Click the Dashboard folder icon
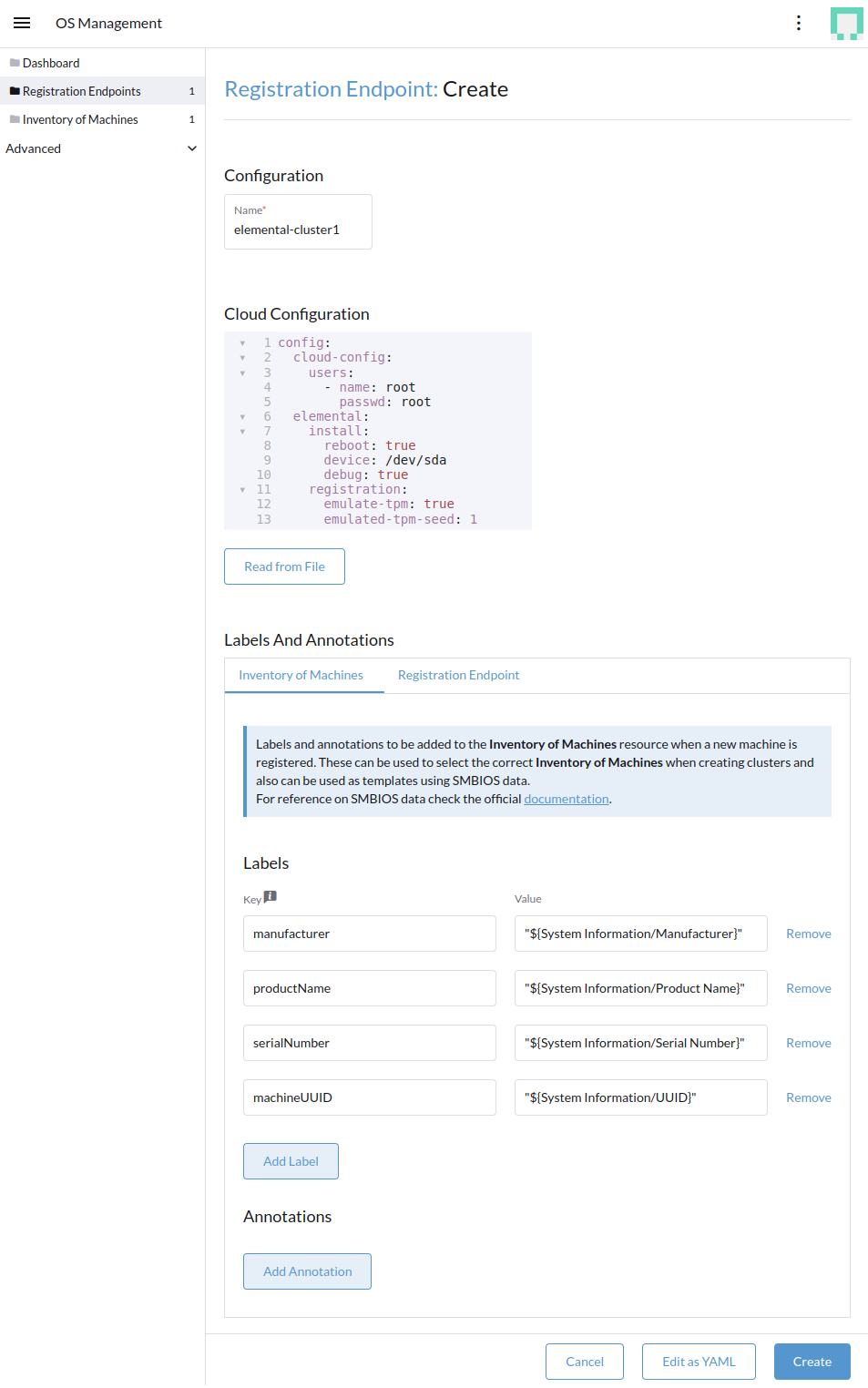The height and width of the screenshot is (1388, 868). click(15, 63)
